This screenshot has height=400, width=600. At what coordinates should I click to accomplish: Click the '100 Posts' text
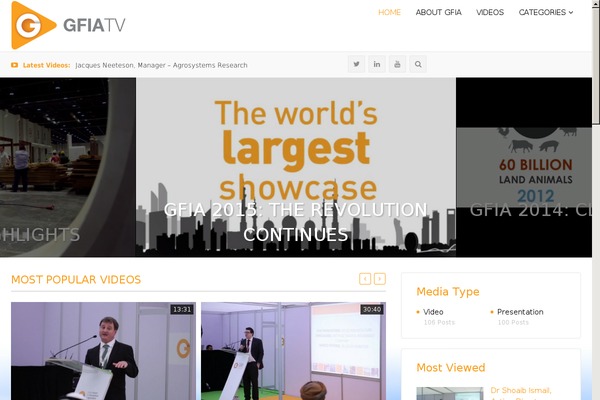tap(513, 322)
